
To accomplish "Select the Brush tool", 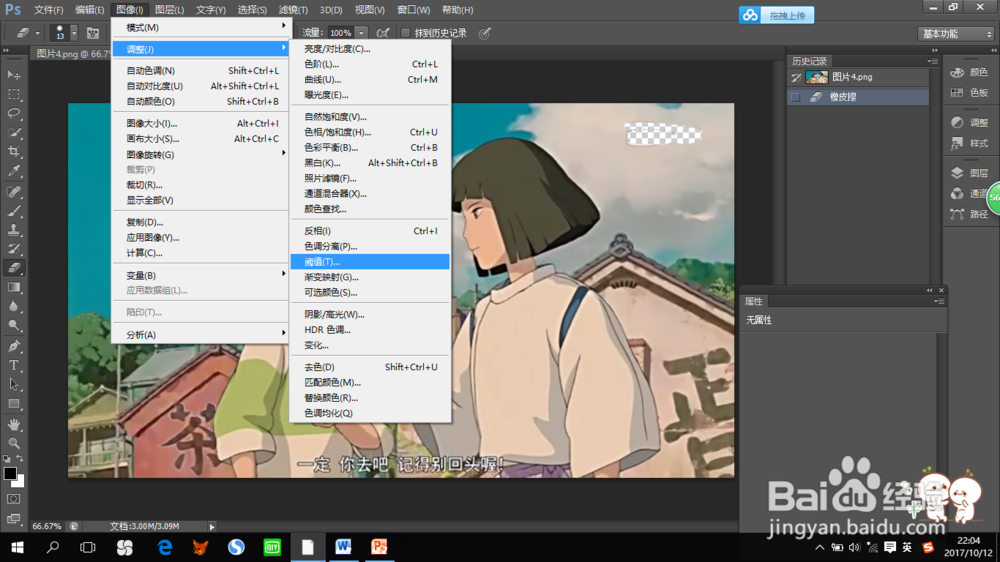I will (x=13, y=211).
